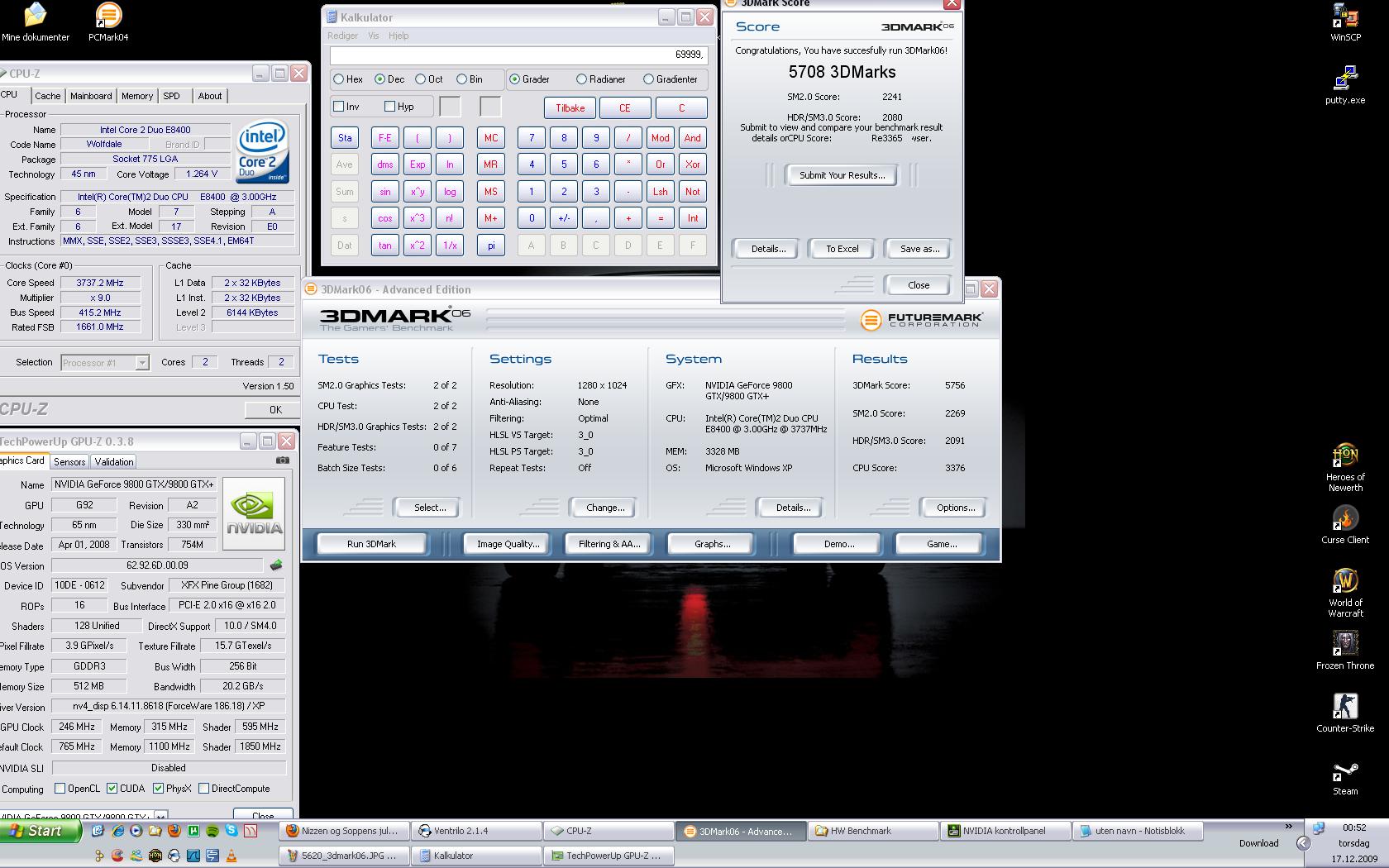Open Steam desktop icon
The height and width of the screenshot is (868, 1389).
point(1345,777)
